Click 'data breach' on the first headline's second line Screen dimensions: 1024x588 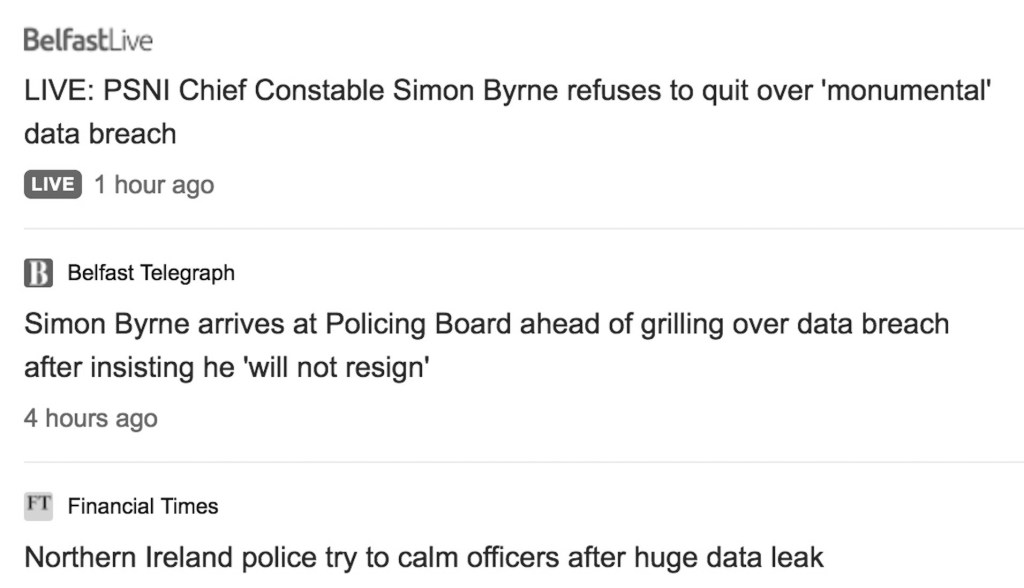tap(100, 133)
